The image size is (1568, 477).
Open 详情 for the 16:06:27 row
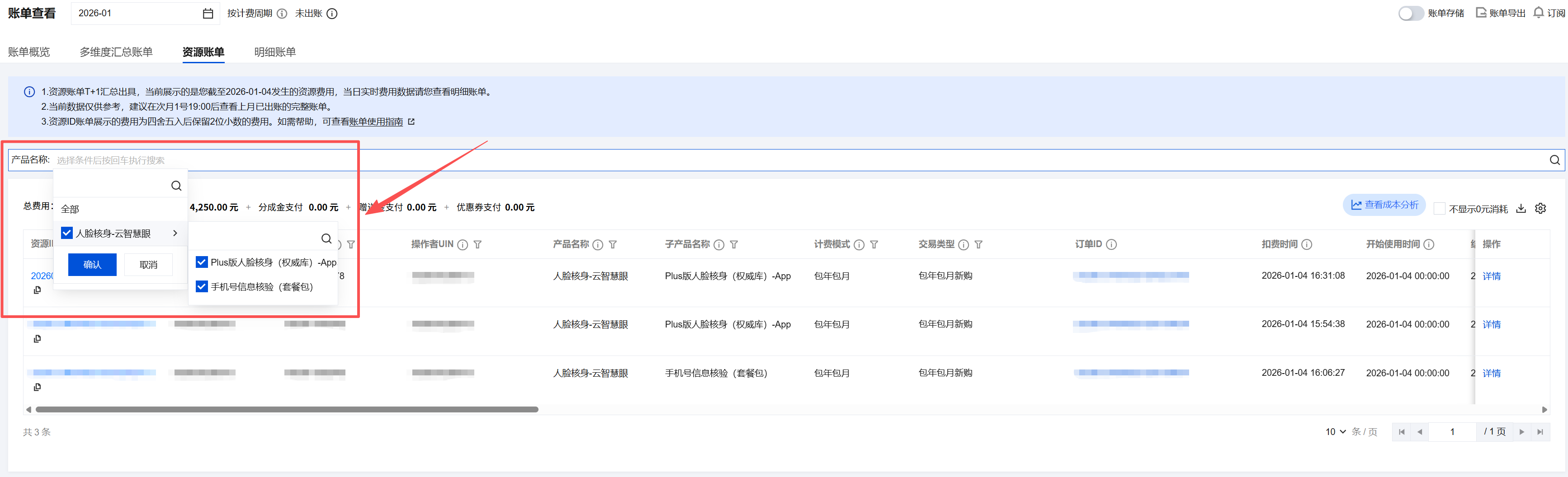pyautogui.click(x=1491, y=374)
